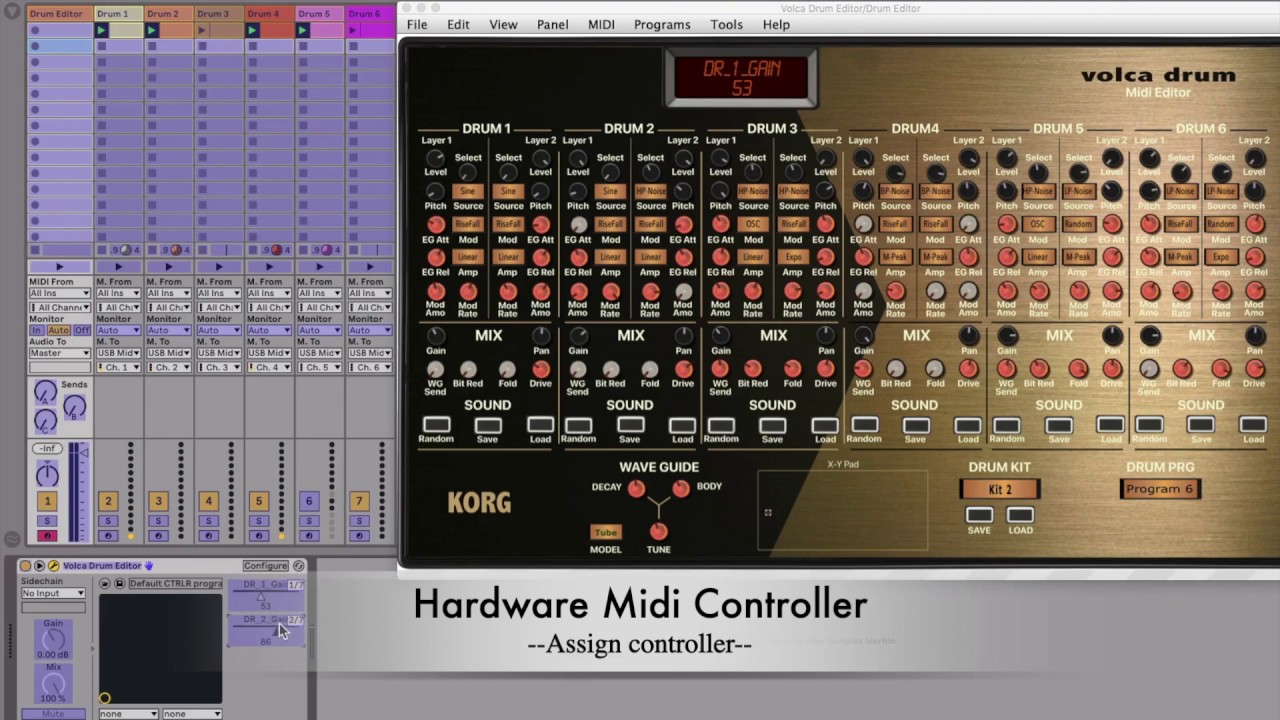
Task: Open the Tools menu
Action: [726, 24]
